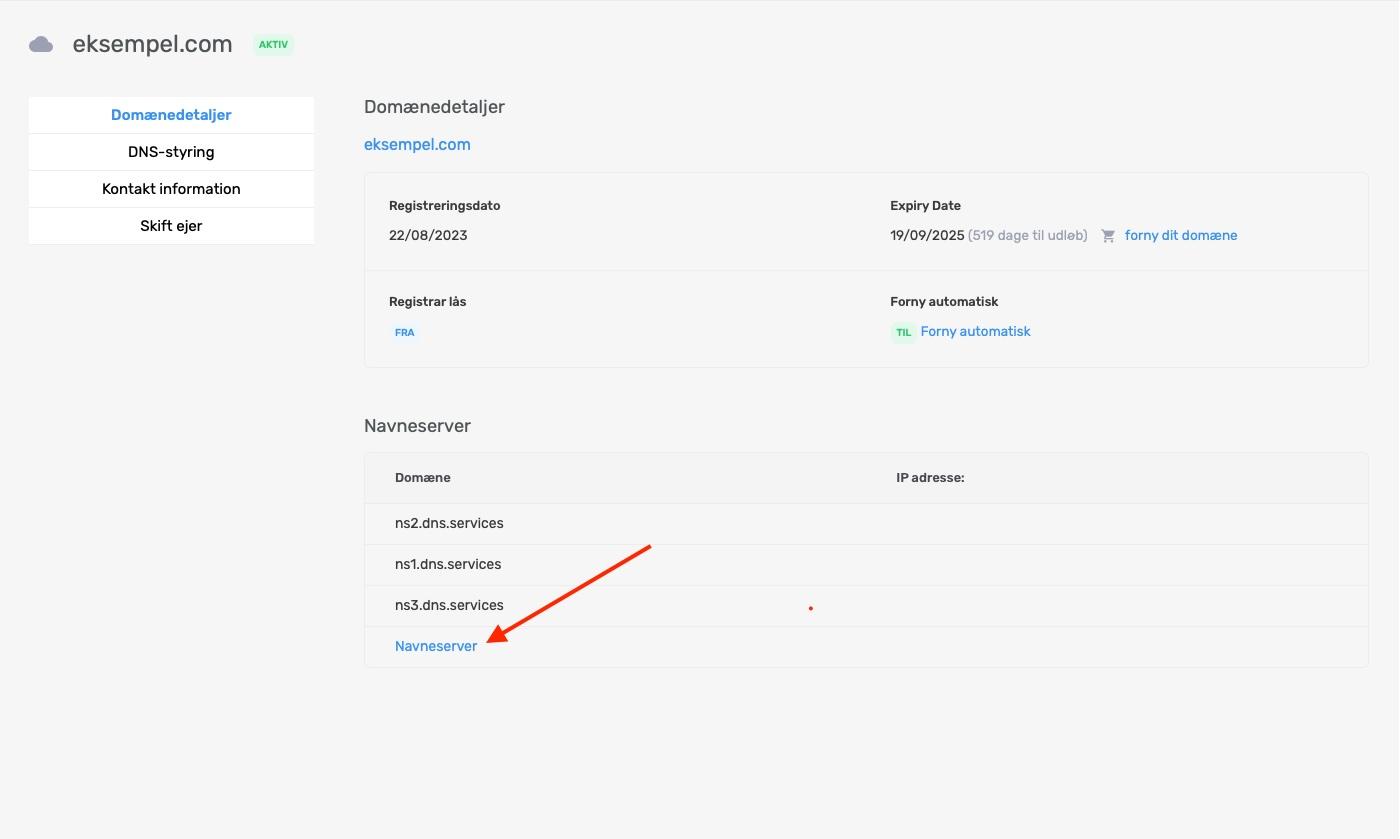Click the blue Navneserver link below the list
This screenshot has height=839, width=1400.
436,646
